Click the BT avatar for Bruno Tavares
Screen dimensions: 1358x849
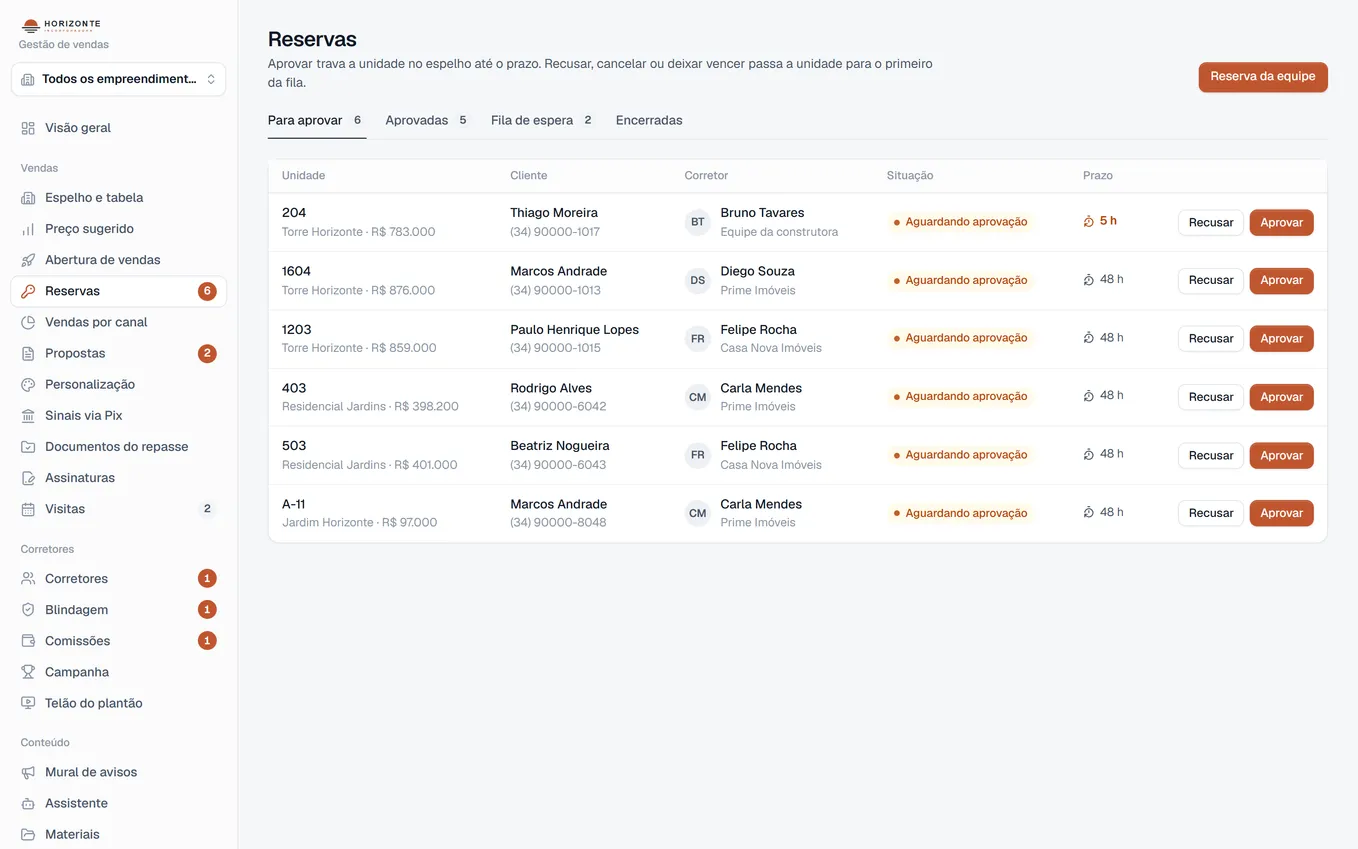tap(698, 222)
